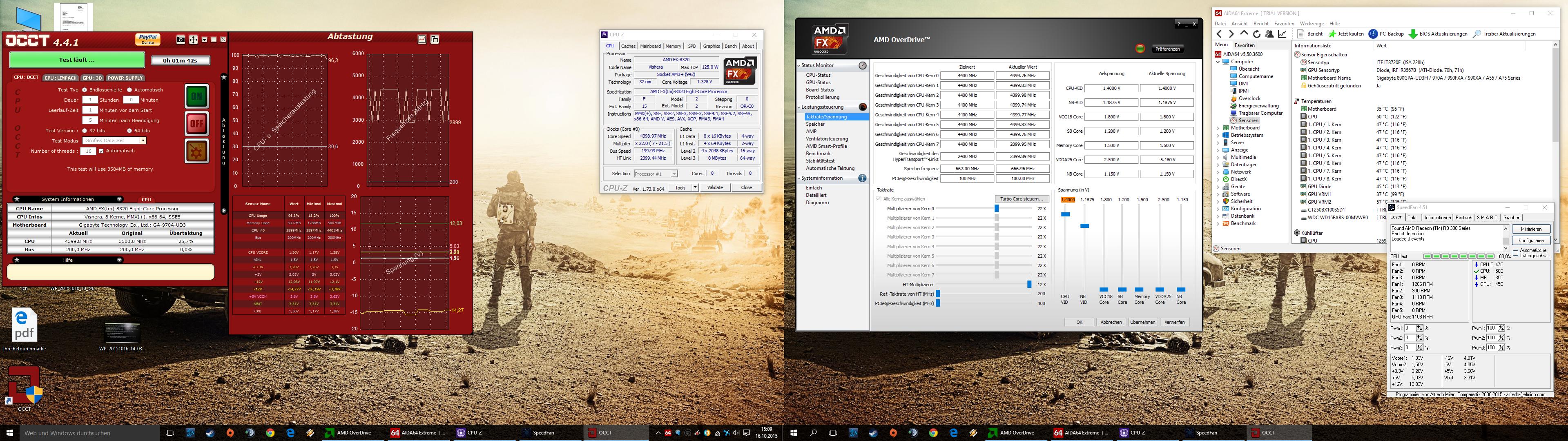Click Übernehmen in AMD OverDrive
The width and height of the screenshot is (1568, 441).
[x=1142, y=323]
